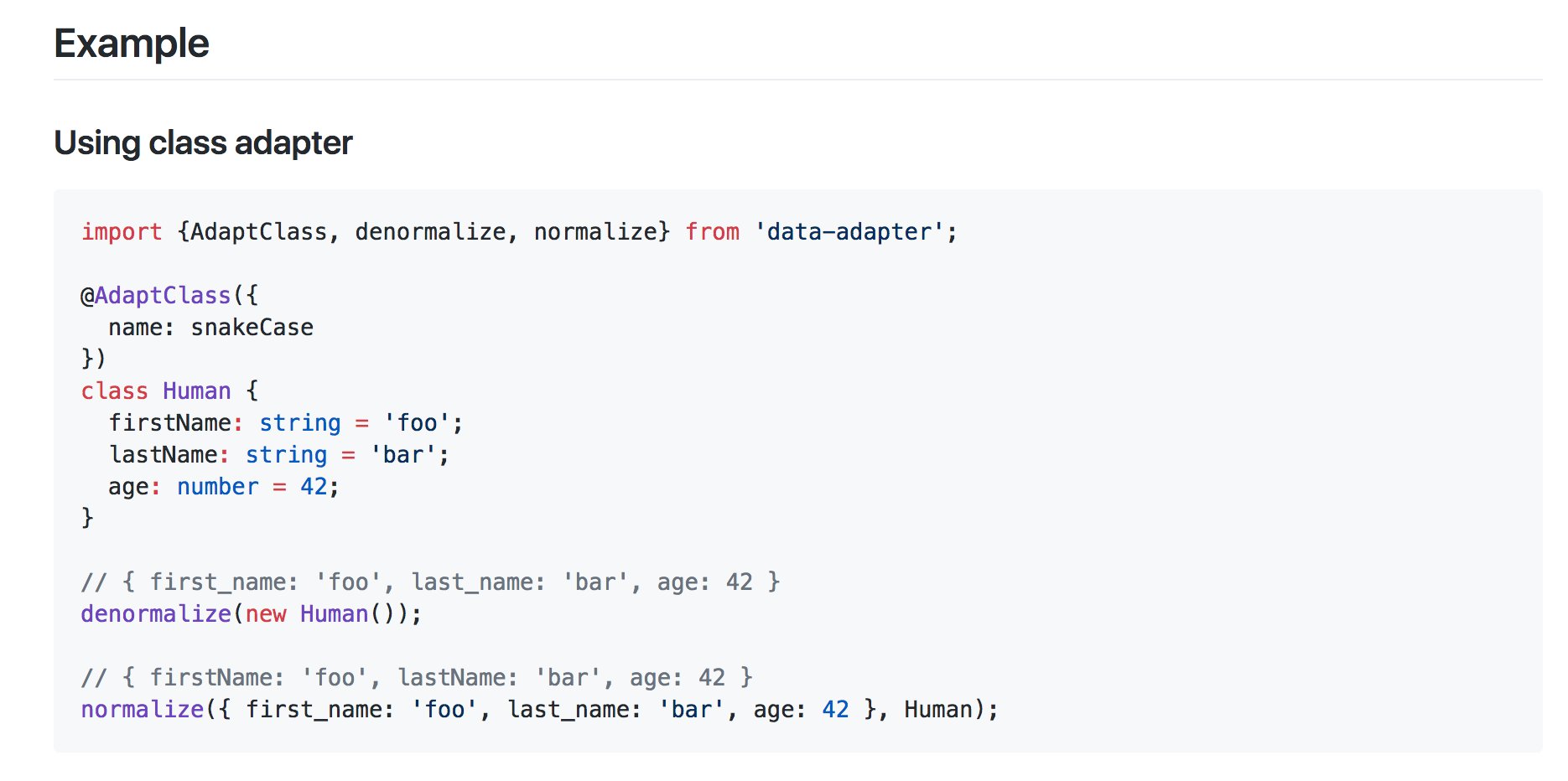Click the Example heading
The height and width of the screenshot is (781, 1568).
coord(132,44)
